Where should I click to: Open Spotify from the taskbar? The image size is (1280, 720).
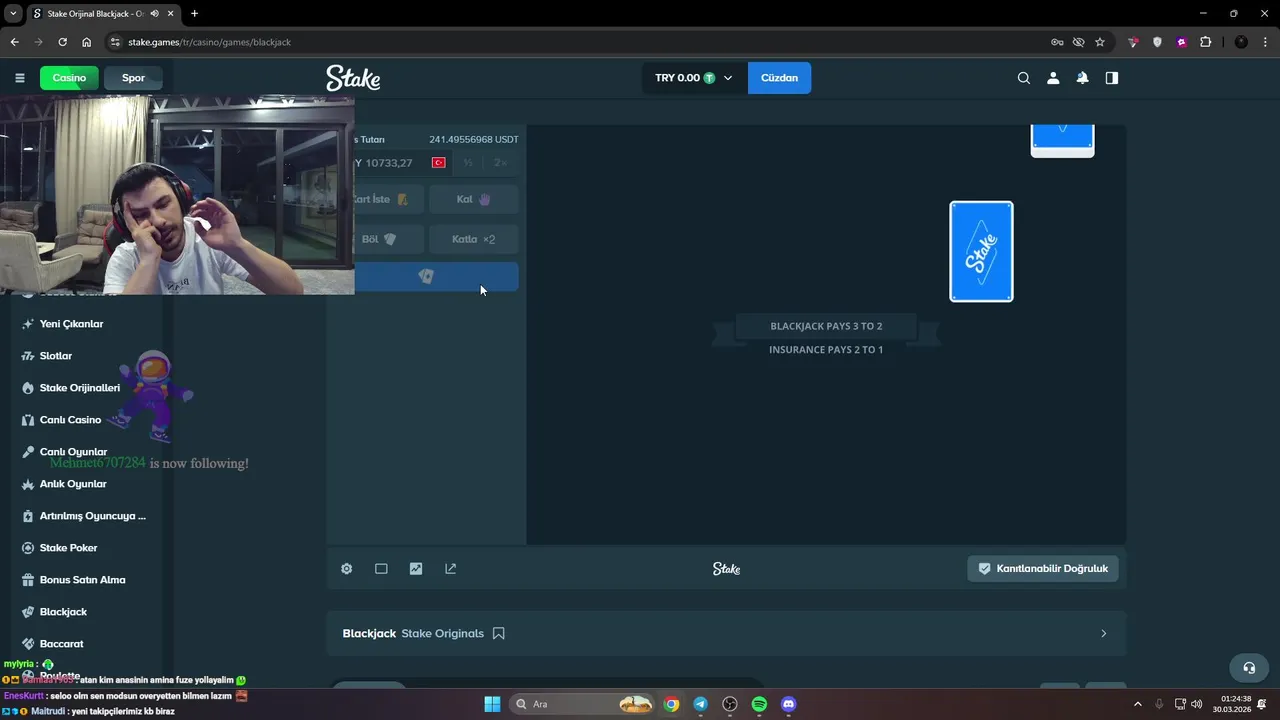pos(759,704)
